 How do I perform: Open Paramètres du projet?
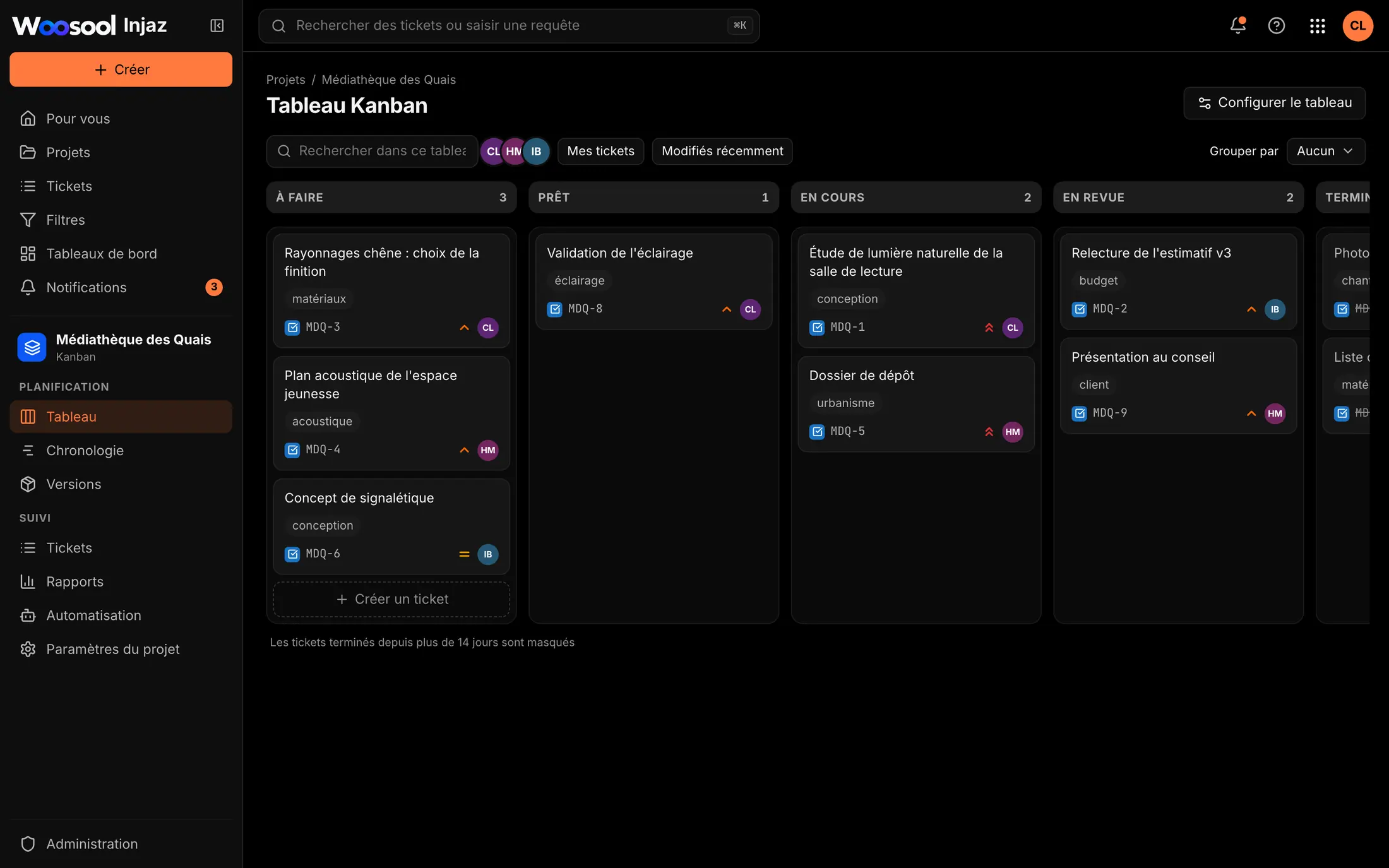[121, 649]
